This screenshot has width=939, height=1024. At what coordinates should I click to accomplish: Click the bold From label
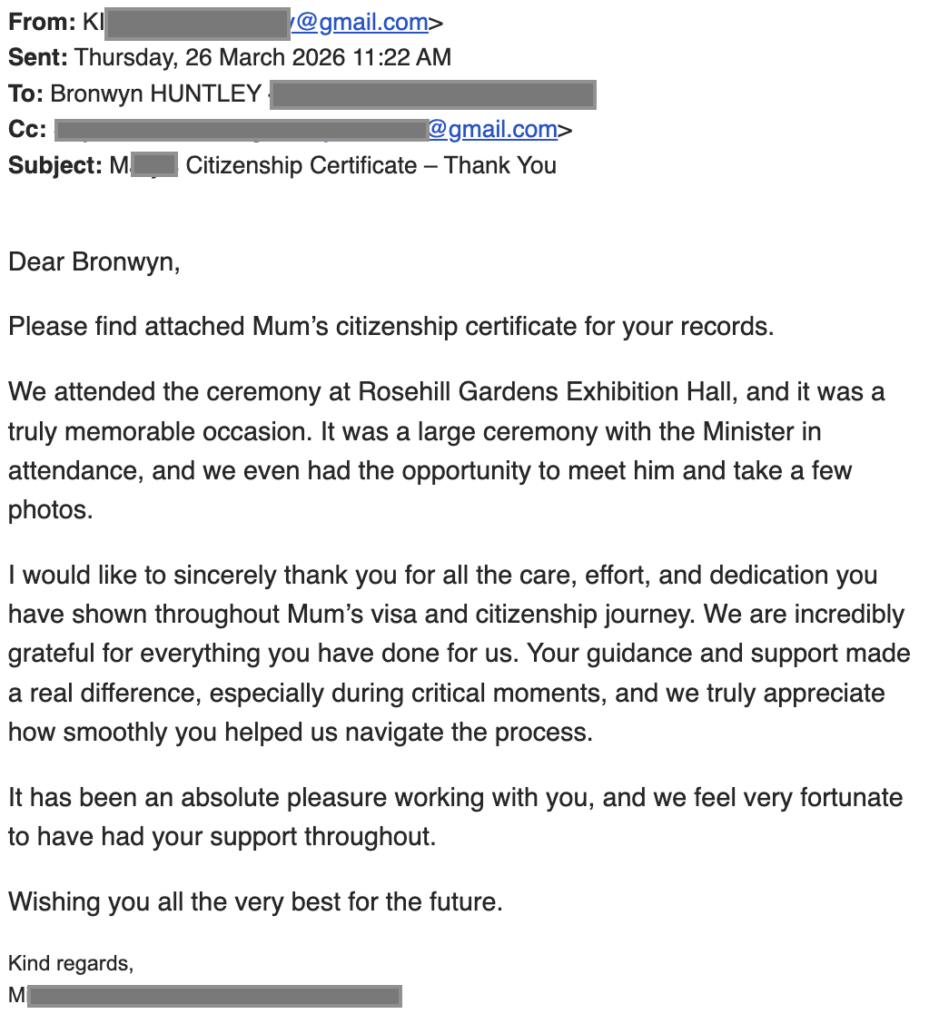(x=42, y=22)
